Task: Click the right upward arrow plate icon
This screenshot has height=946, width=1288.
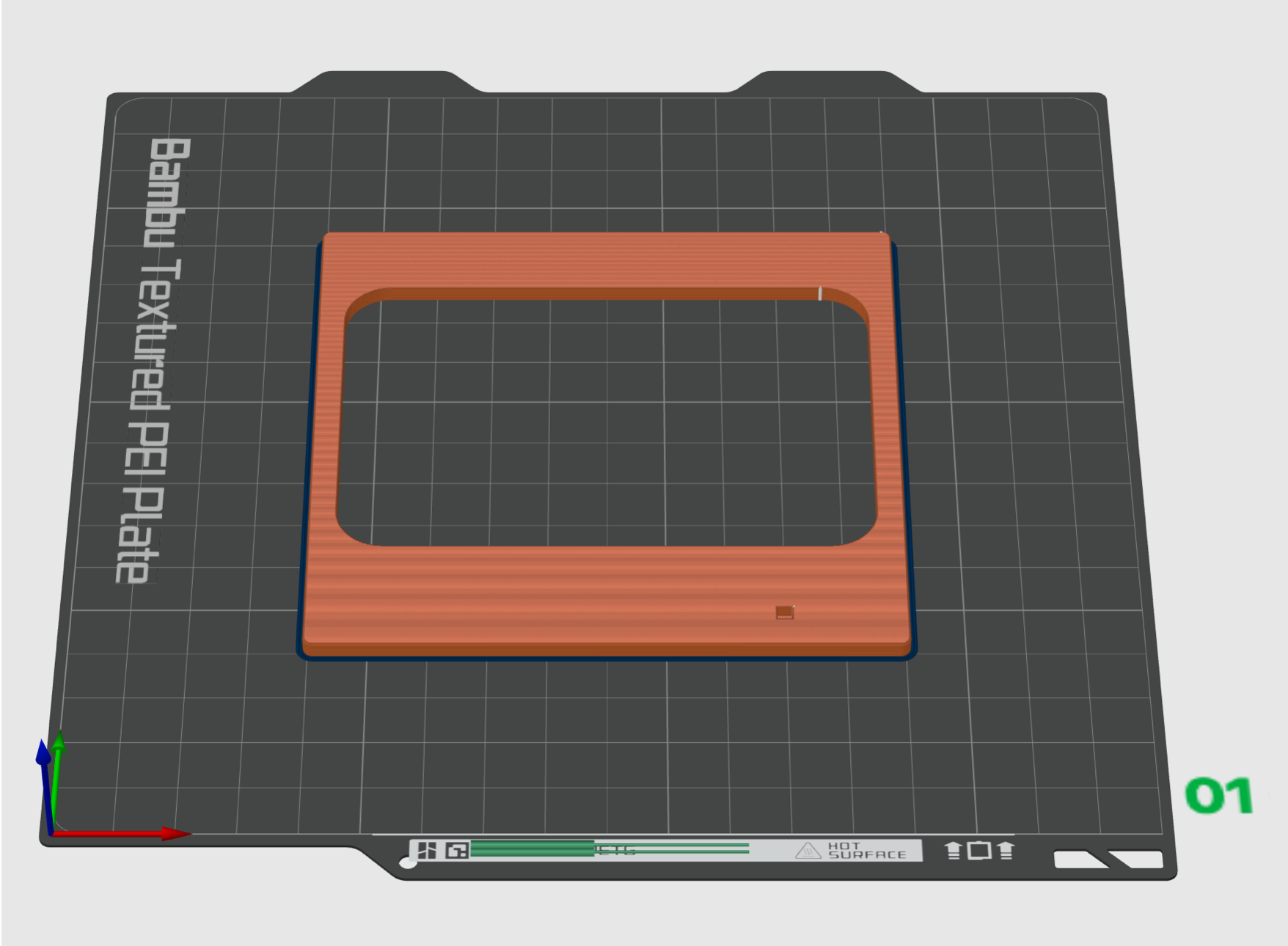Action: coord(1006,851)
